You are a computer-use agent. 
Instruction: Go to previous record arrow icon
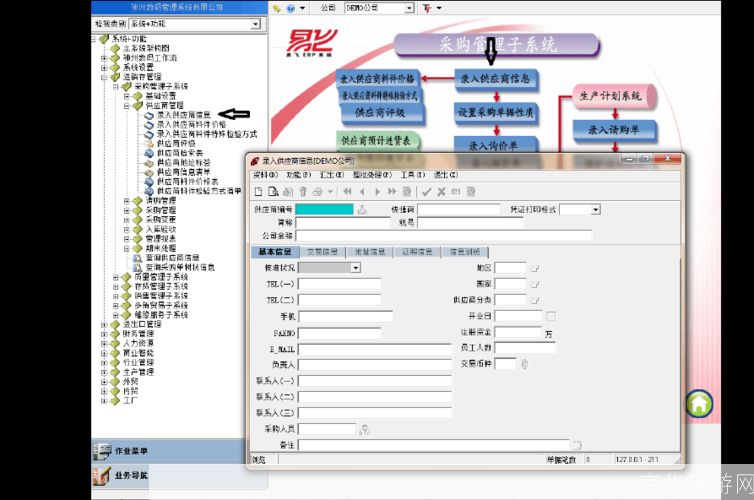(362, 192)
